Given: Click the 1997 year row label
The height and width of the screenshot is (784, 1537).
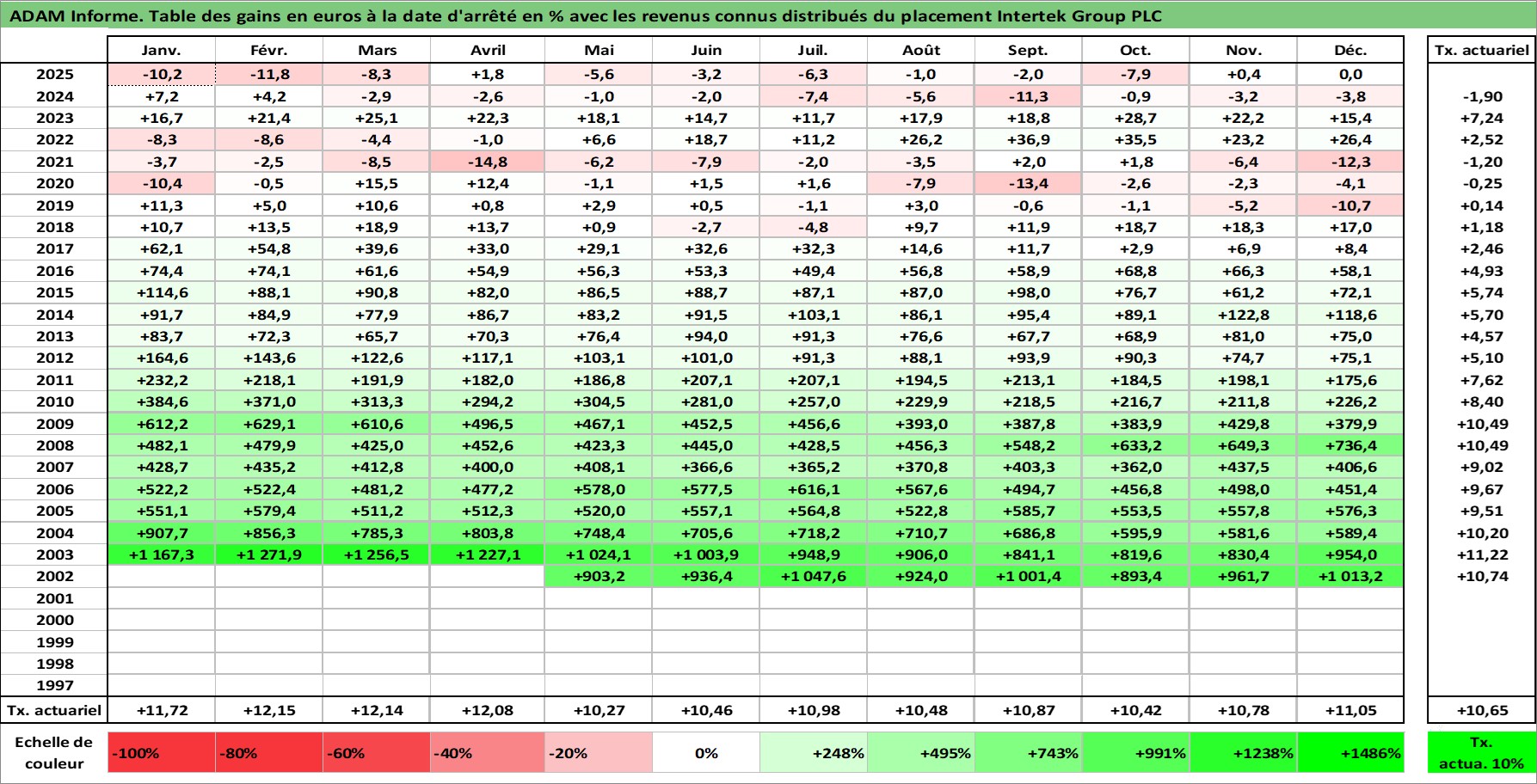Looking at the screenshot, I should [53, 685].
